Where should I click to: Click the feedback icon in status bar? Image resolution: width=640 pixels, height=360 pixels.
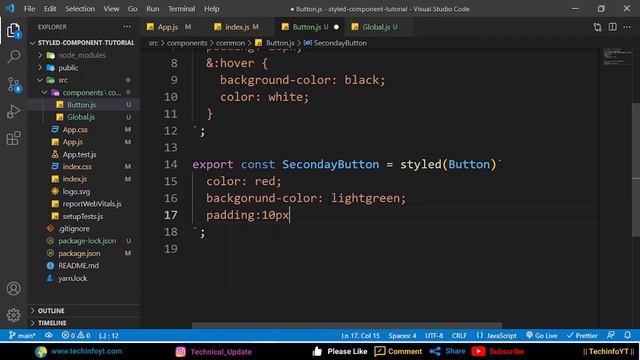tap(611, 335)
